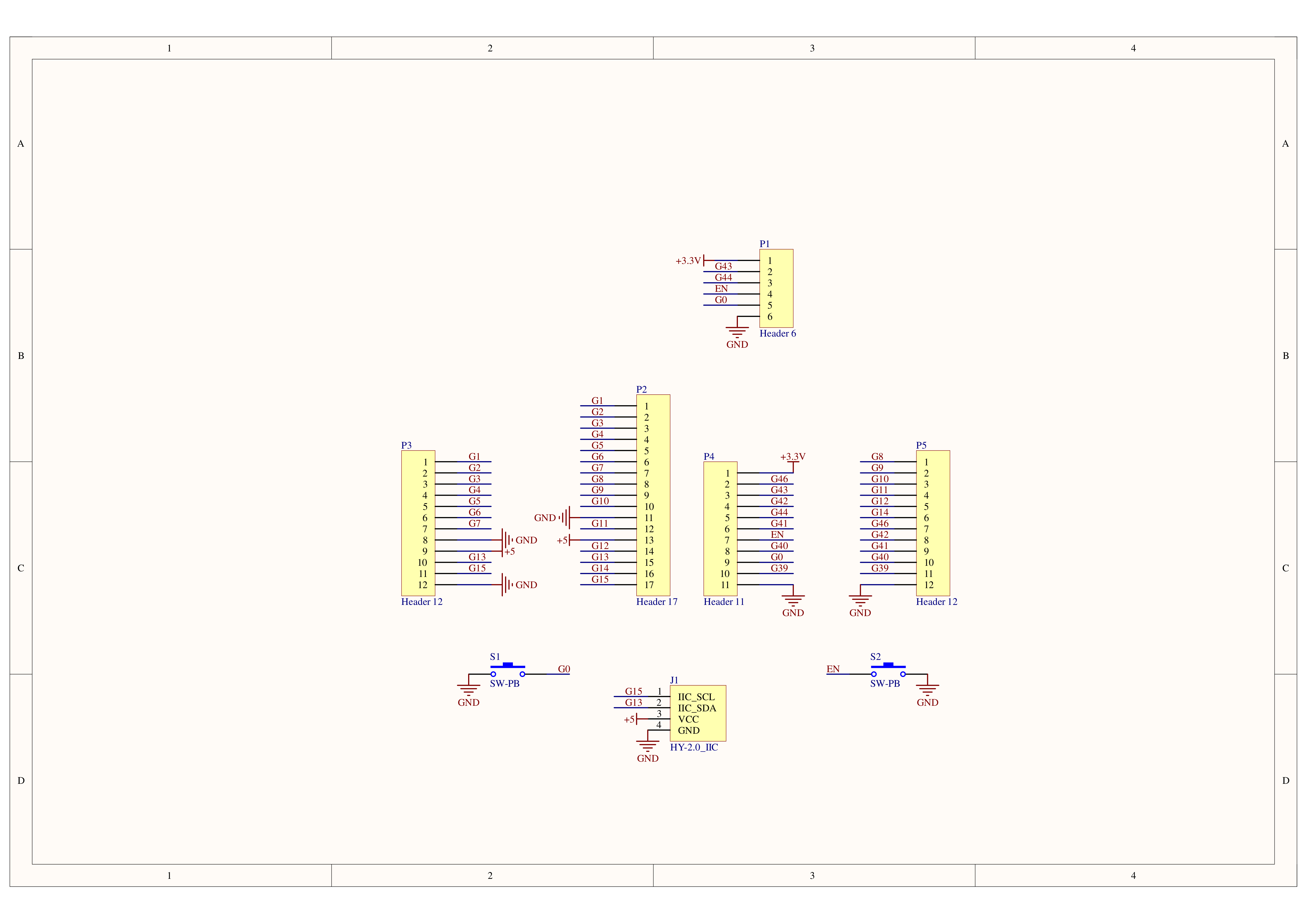Click the J1 designator label
This screenshot has width=1308, height=924.
point(675,680)
